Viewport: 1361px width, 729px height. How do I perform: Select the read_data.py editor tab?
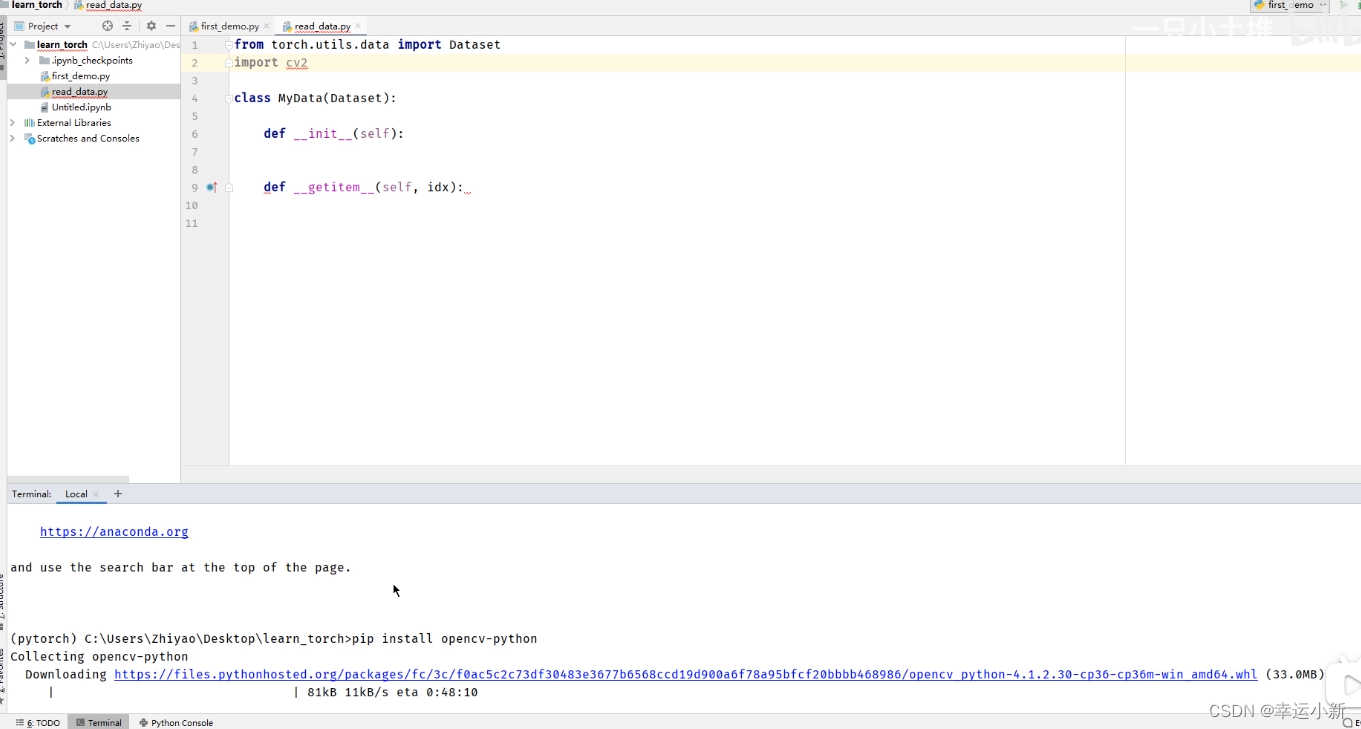pos(322,26)
